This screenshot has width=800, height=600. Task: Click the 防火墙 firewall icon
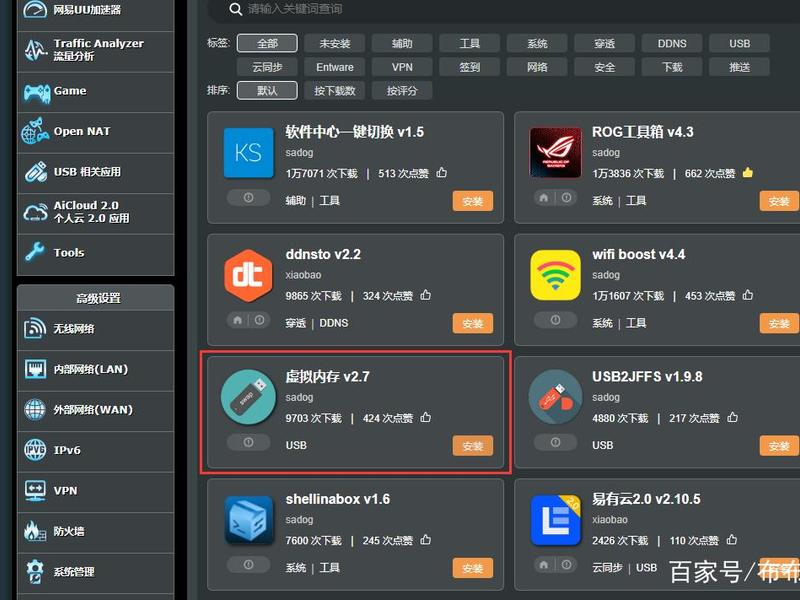click(x=35, y=531)
